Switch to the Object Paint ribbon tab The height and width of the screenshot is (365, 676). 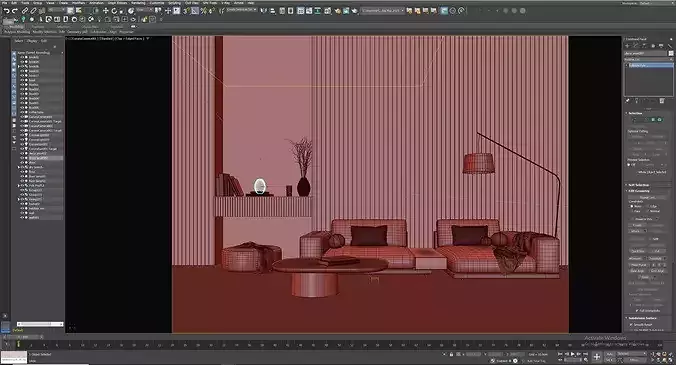90,27
